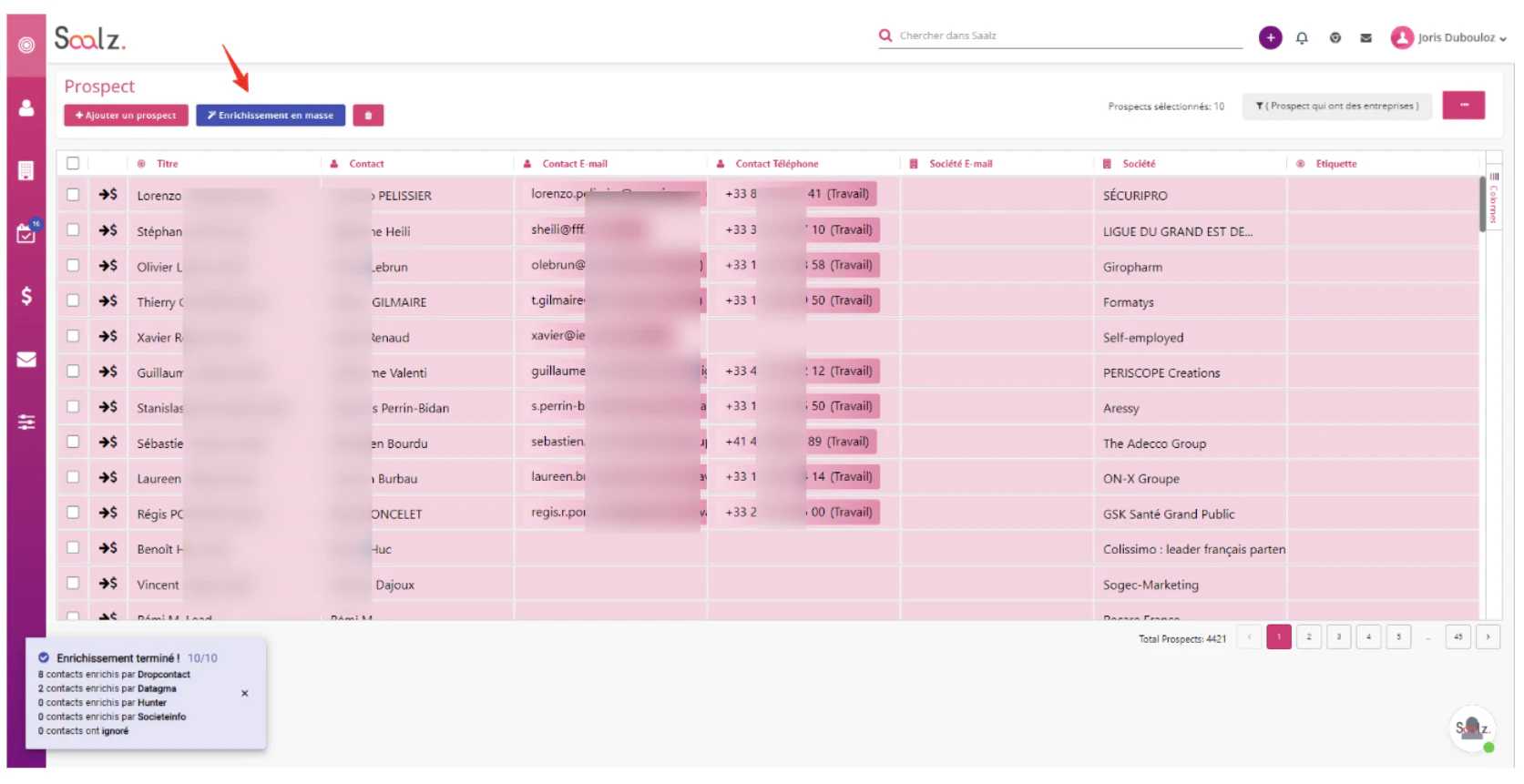Open the contacts icon in sidebar
This screenshot has width=1524, height=784.
pyautogui.click(x=26, y=108)
